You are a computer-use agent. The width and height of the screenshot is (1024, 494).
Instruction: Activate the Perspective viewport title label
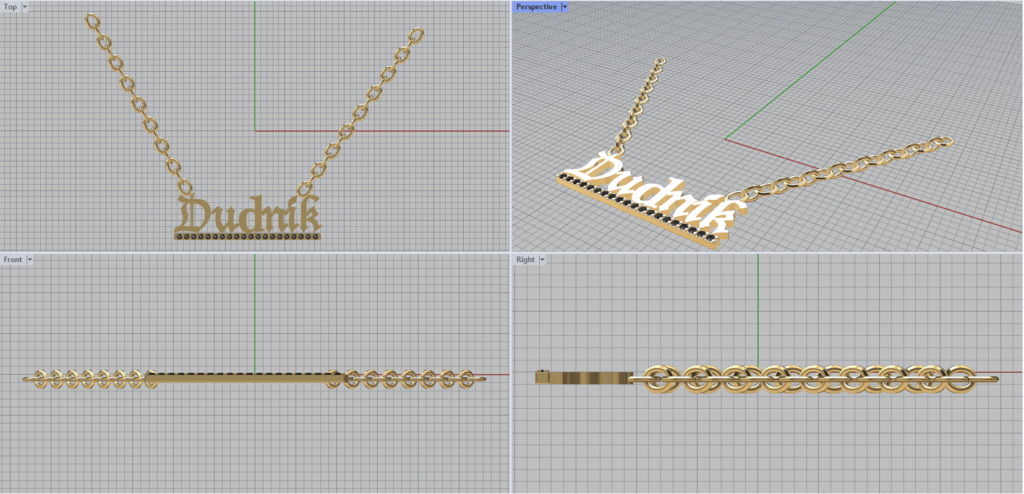click(536, 7)
